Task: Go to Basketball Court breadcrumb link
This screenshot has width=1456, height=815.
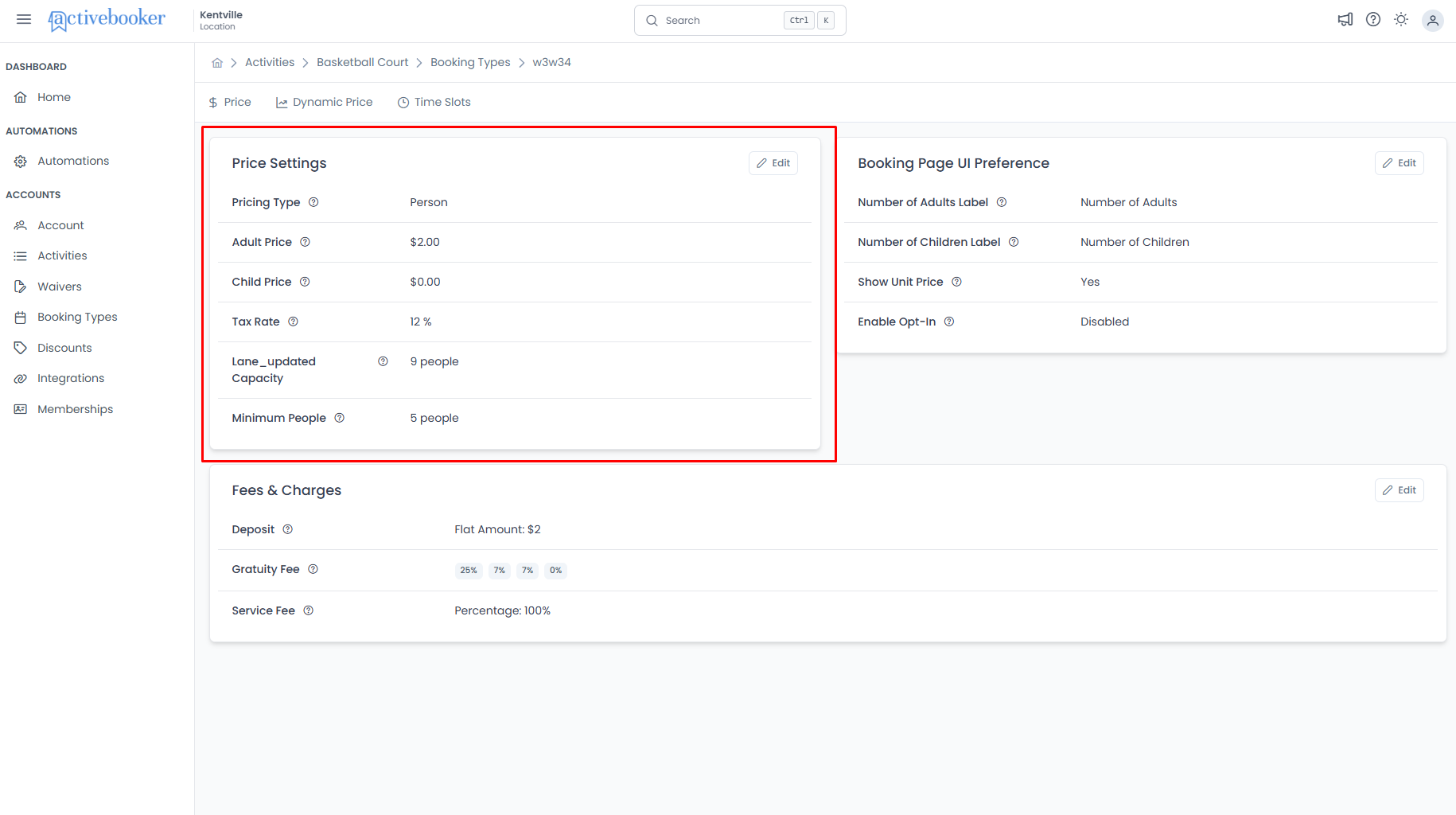Action: [x=362, y=62]
